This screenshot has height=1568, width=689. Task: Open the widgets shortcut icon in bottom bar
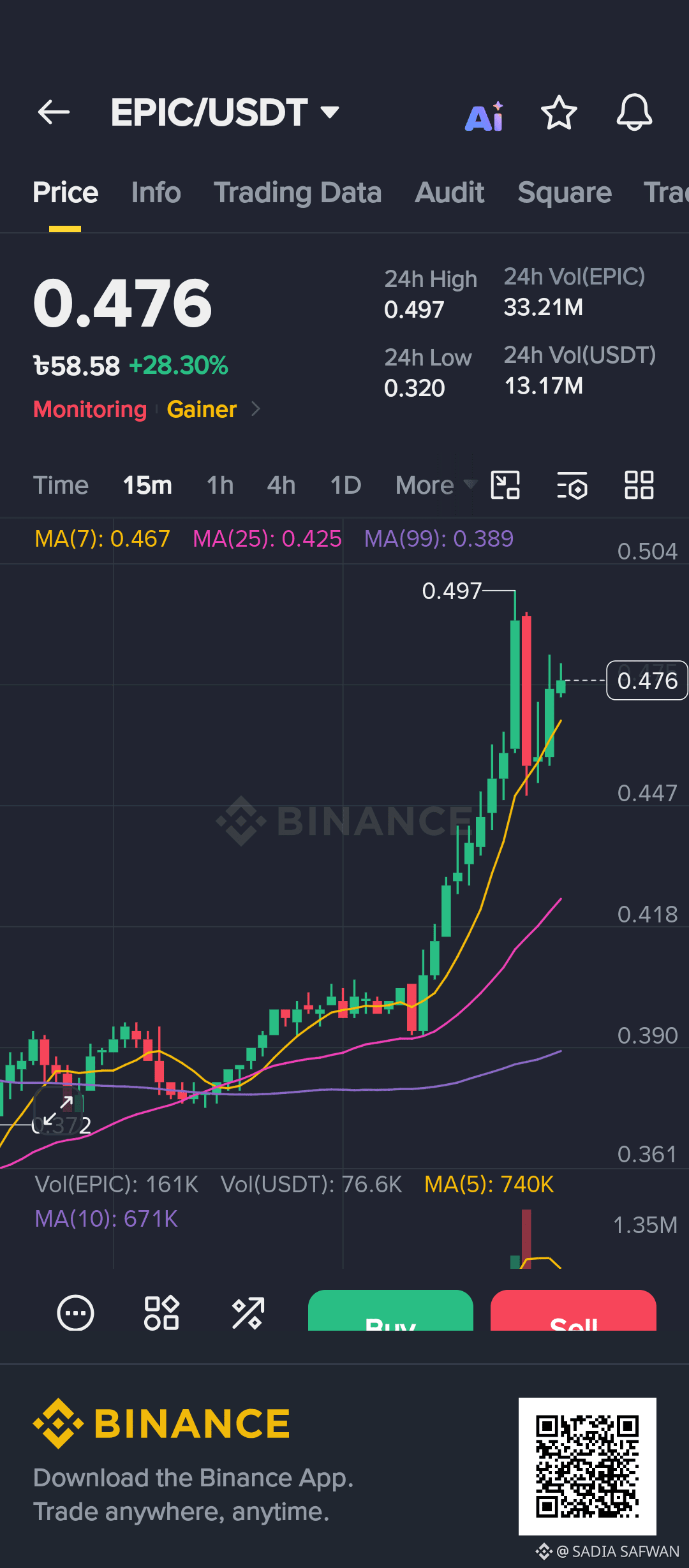(x=161, y=1313)
